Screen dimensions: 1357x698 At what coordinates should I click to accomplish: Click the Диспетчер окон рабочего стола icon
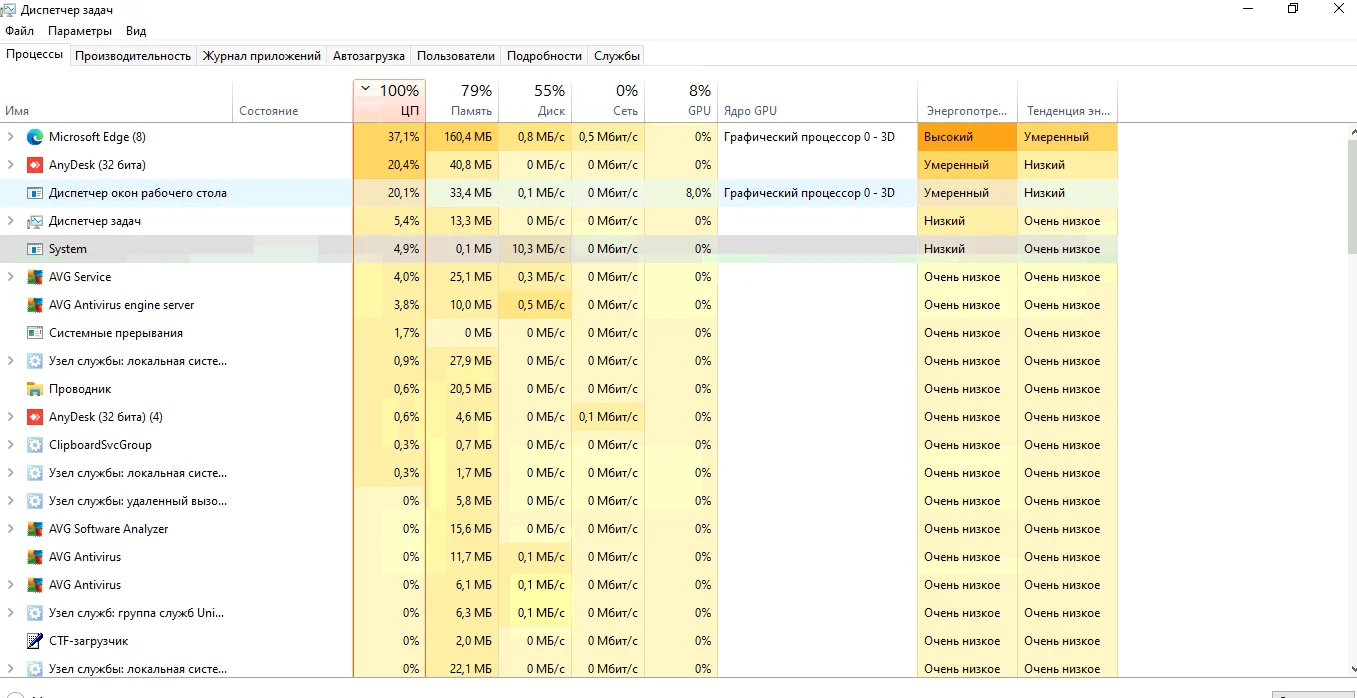pos(35,193)
